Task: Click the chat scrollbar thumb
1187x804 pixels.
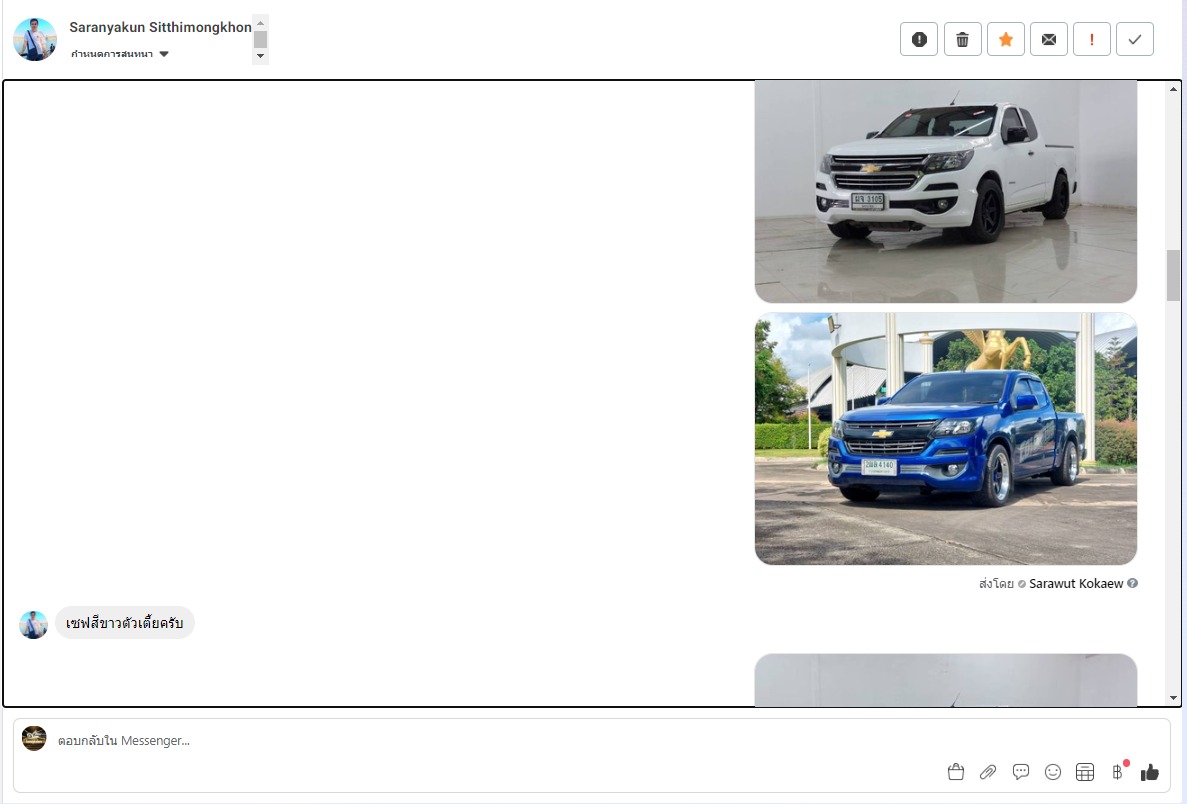Action: point(1173,275)
